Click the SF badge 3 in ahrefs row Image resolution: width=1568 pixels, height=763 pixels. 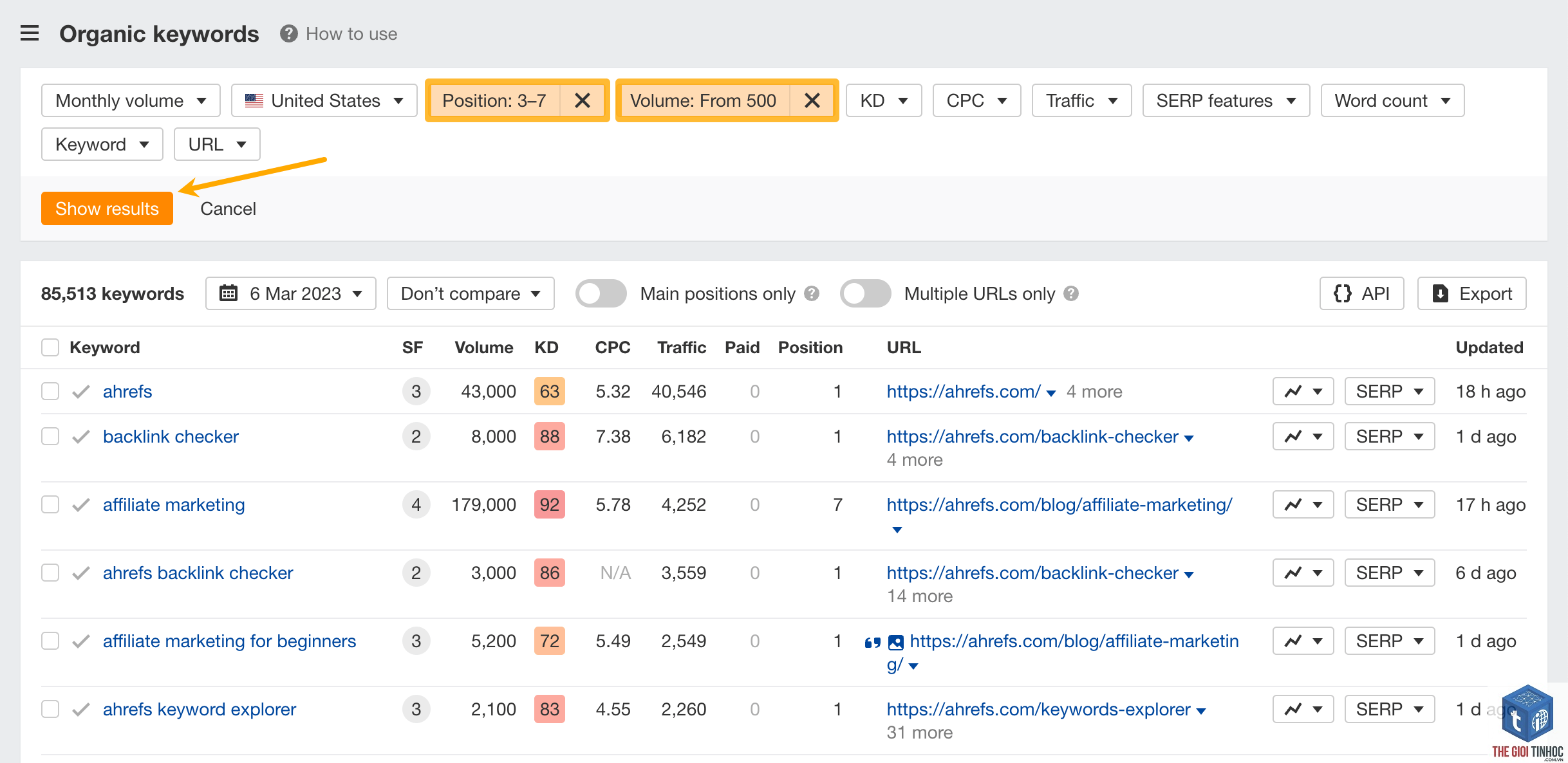pos(416,391)
